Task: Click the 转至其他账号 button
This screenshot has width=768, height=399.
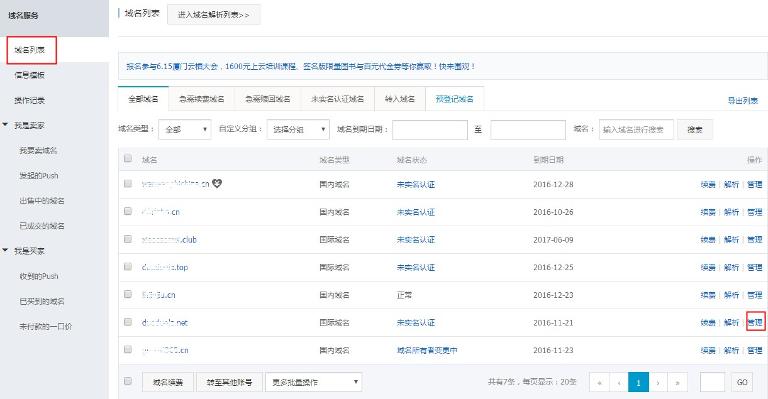Action: pos(229,382)
